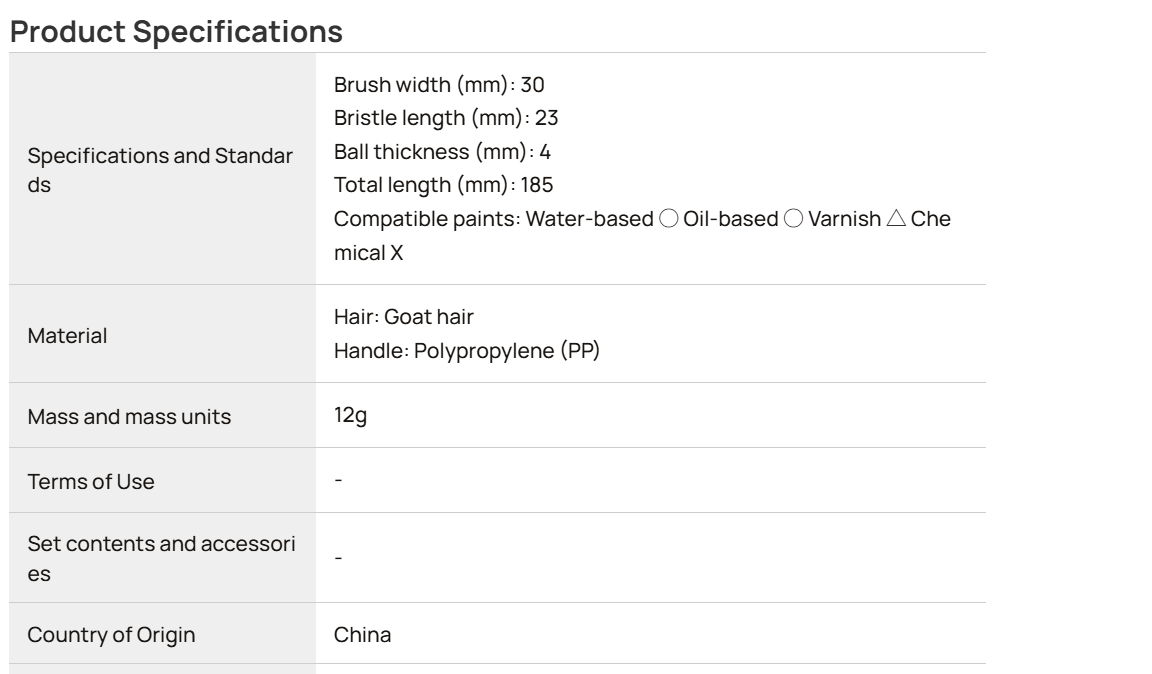Click the Bristle length 23 mm line
Viewport: 1152px width, 674px height.
446,118
